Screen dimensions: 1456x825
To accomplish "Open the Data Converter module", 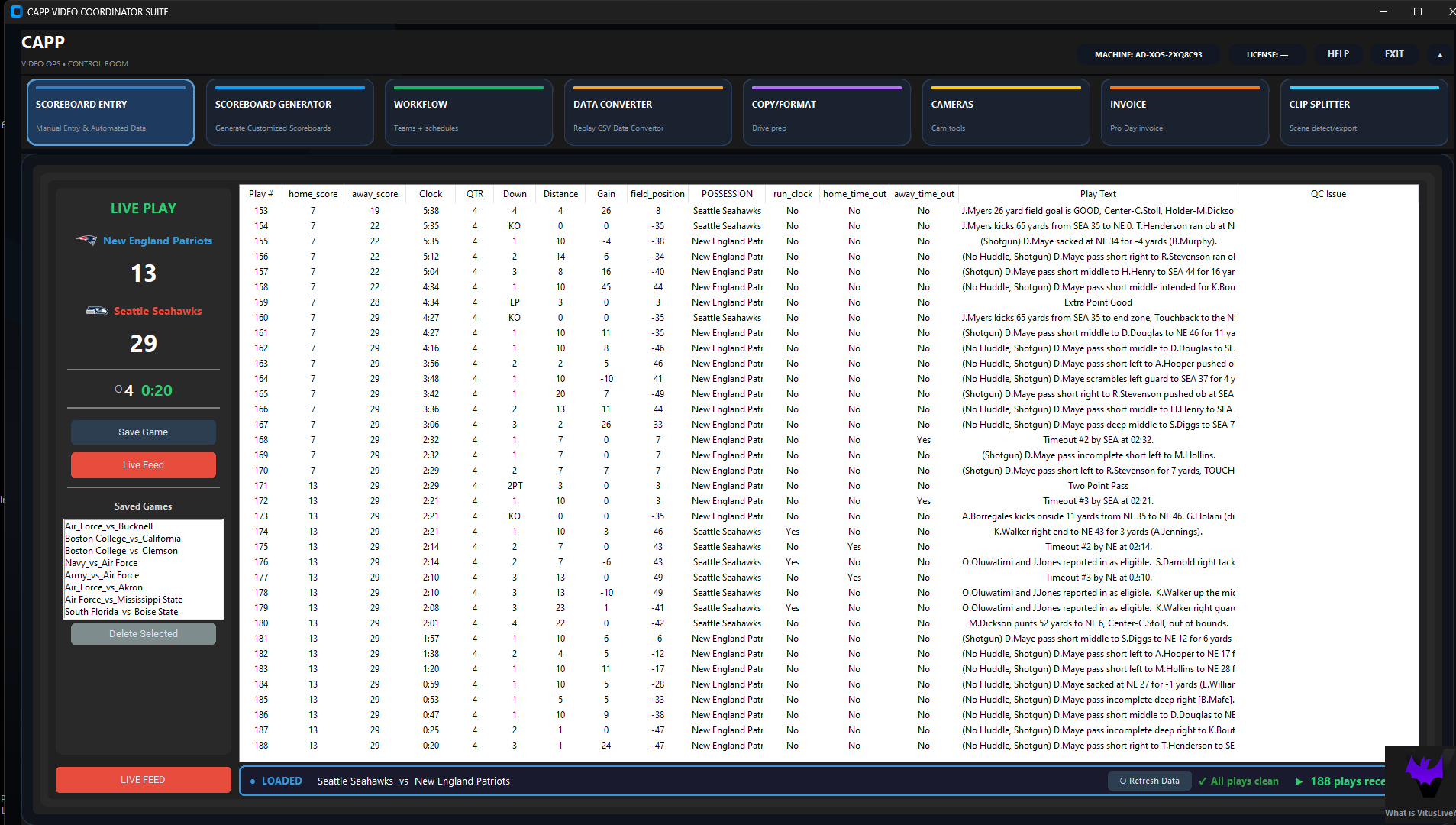I will (647, 113).
